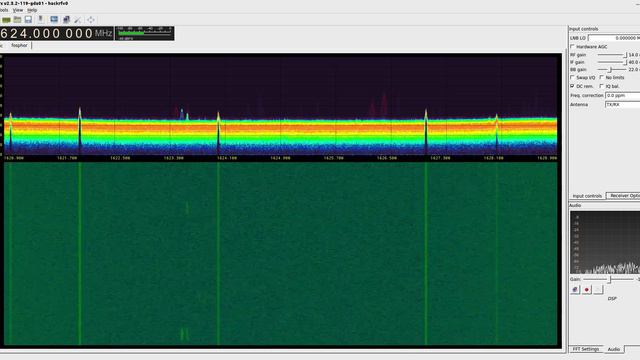Start audio recording with red dot

tap(587, 290)
